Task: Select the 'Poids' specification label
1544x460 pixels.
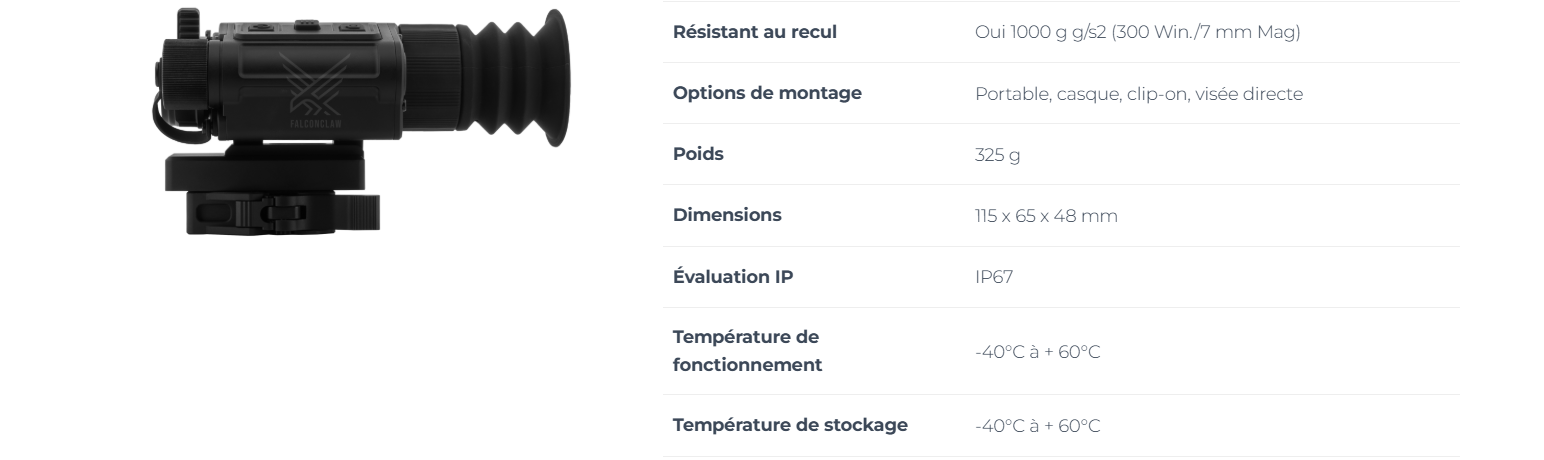Action: [x=698, y=154]
